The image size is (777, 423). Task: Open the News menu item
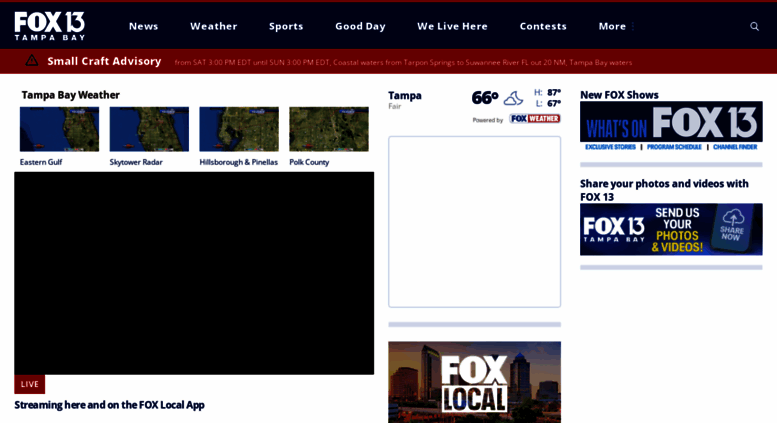coord(143,26)
